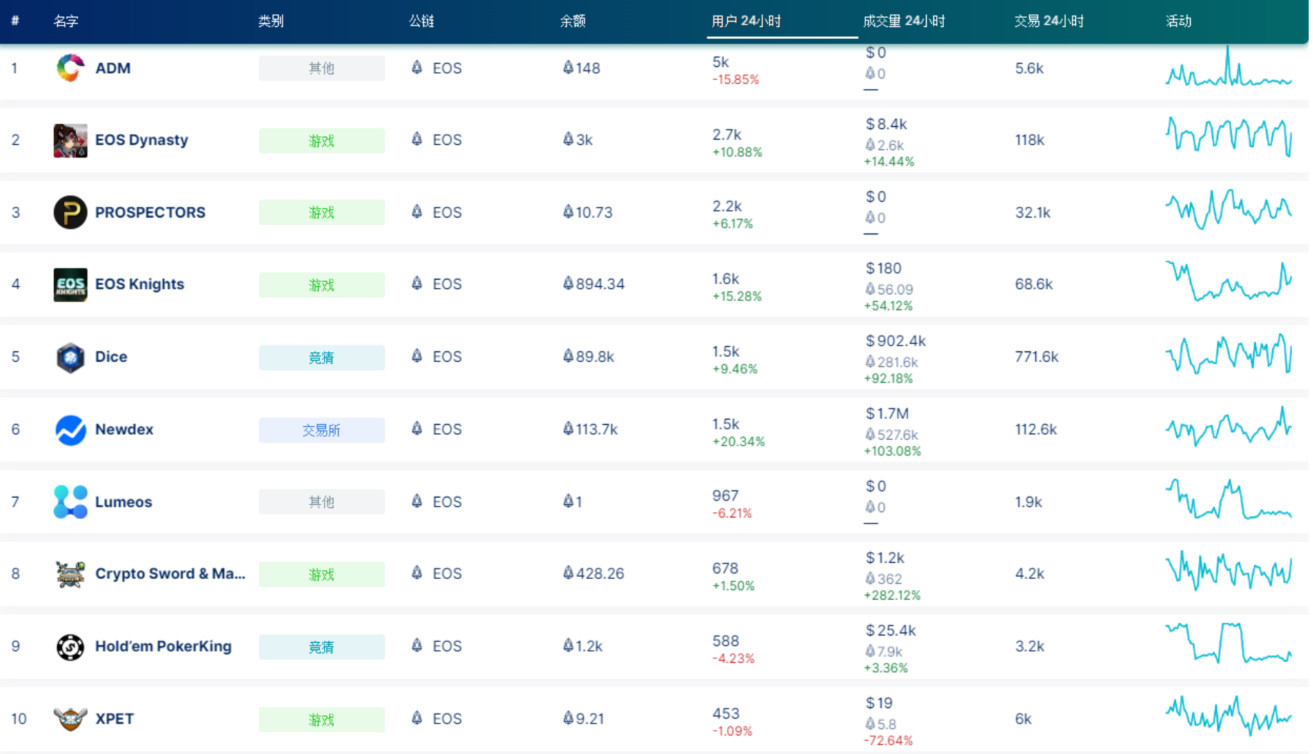This screenshot has height=754, width=1313.
Task: Open the PROSPECTORS dapp link
Action: [150, 212]
